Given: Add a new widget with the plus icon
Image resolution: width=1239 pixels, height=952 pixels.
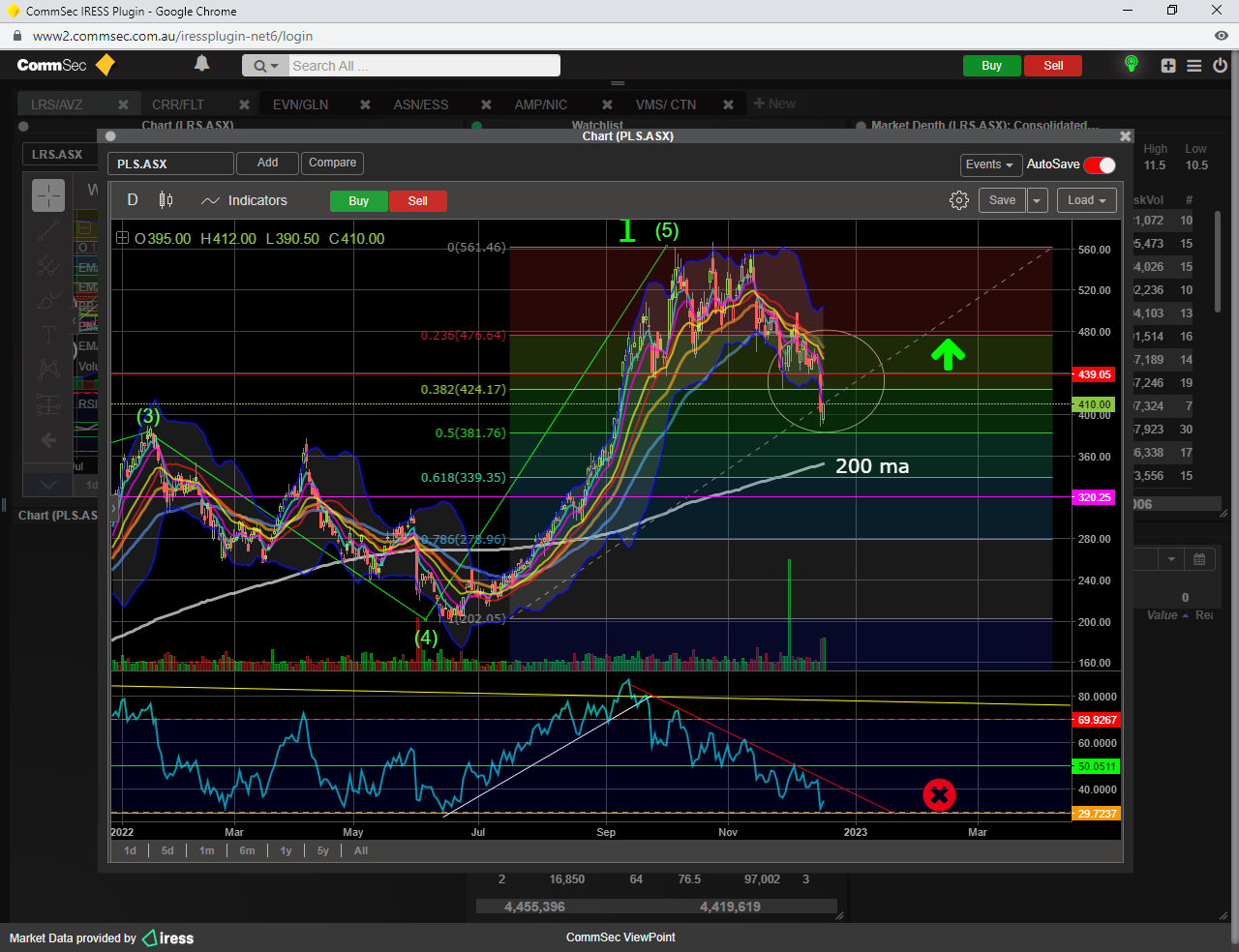Looking at the screenshot, I should coord(1168,66).
